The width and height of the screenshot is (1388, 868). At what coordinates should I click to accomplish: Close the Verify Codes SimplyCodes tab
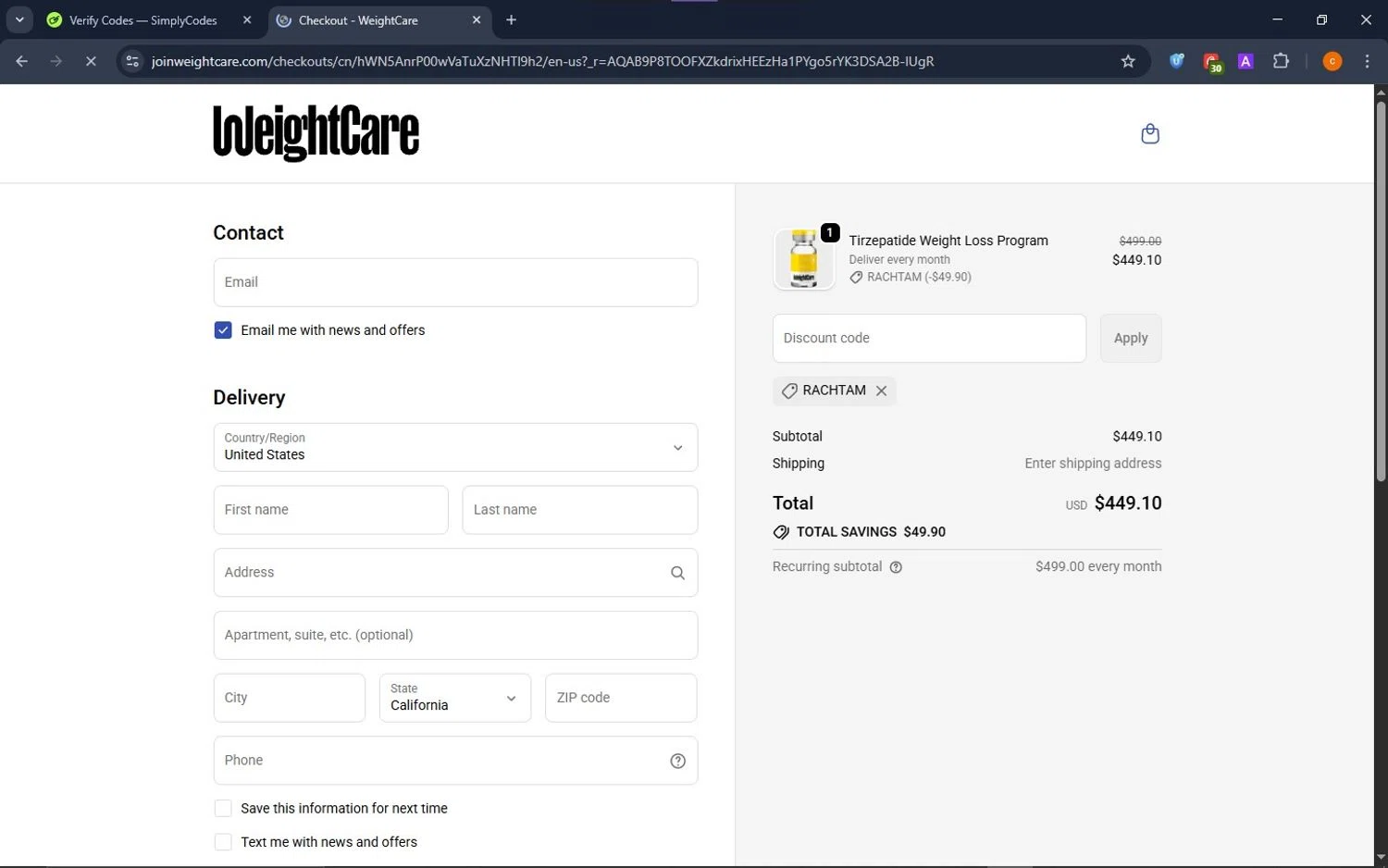[247, 19]
